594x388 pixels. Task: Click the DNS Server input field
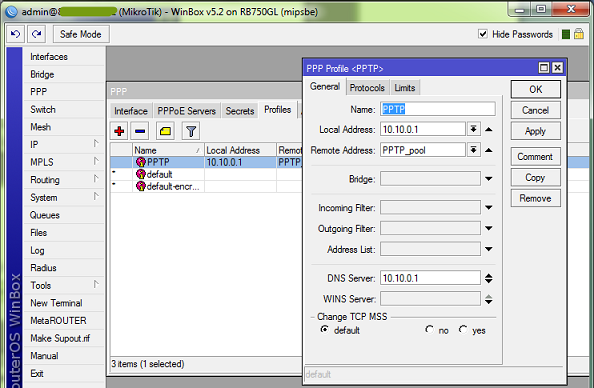click(430, 278)
